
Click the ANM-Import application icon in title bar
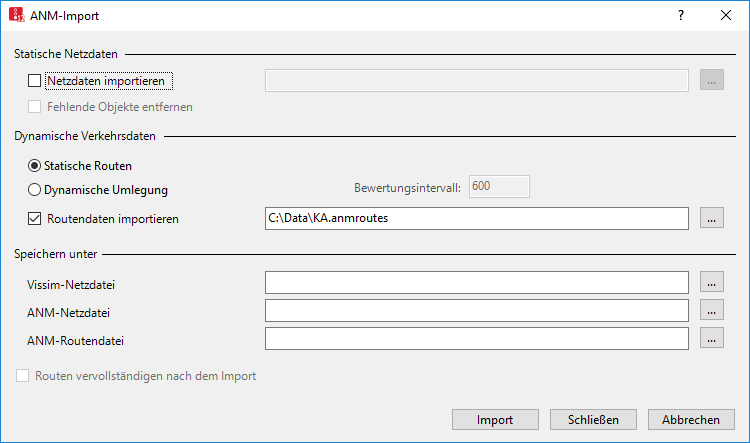(16, 16)
